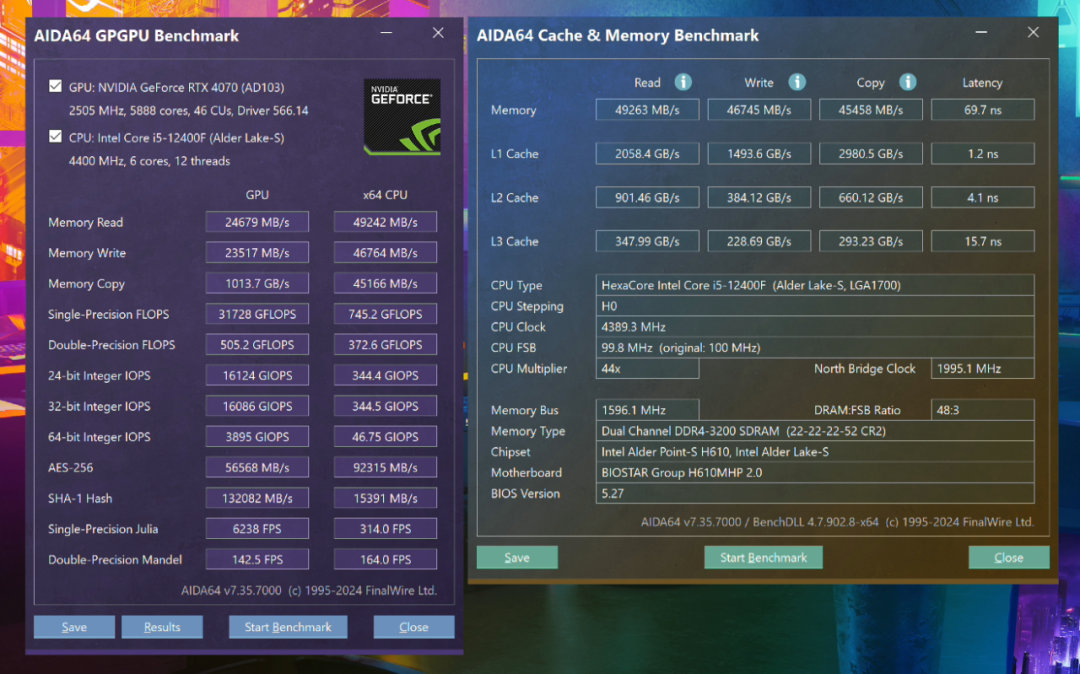Click GPU AES-256 value 56568 MB/s
The height and width of the screenshot is (674, 1080).
coord(257,467)
